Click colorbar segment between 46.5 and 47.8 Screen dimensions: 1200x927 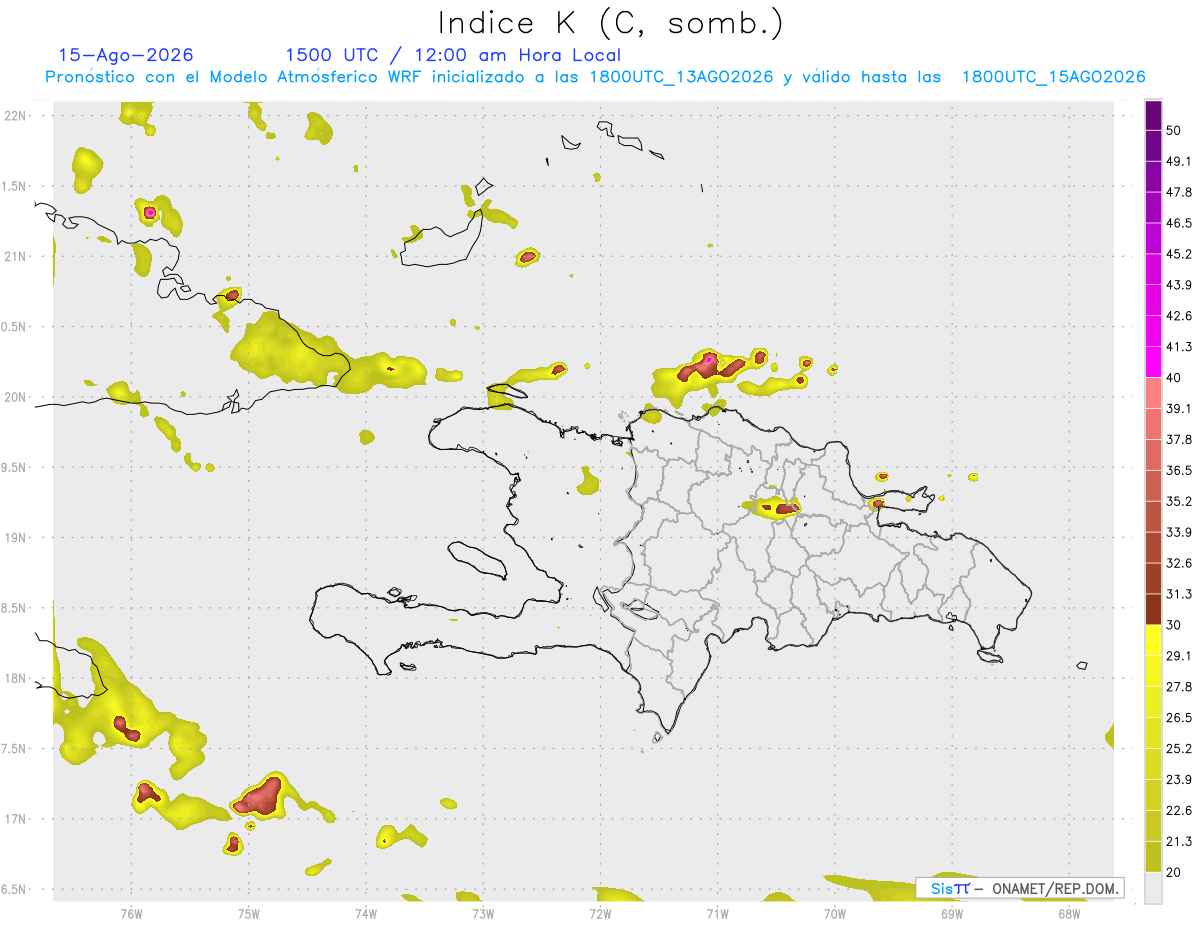(x=1154, y=207)
